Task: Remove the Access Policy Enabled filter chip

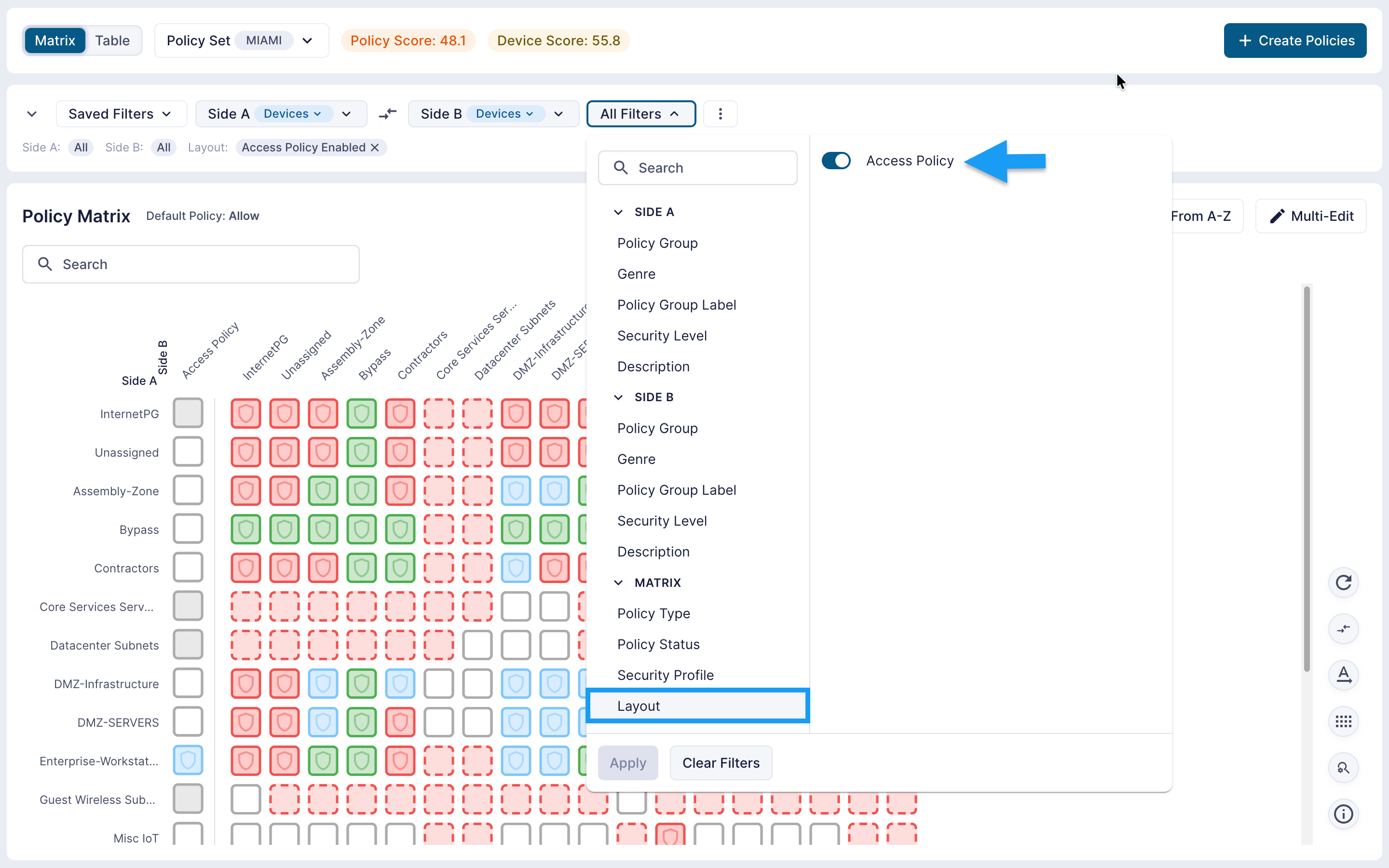Action: coord(375,148)
